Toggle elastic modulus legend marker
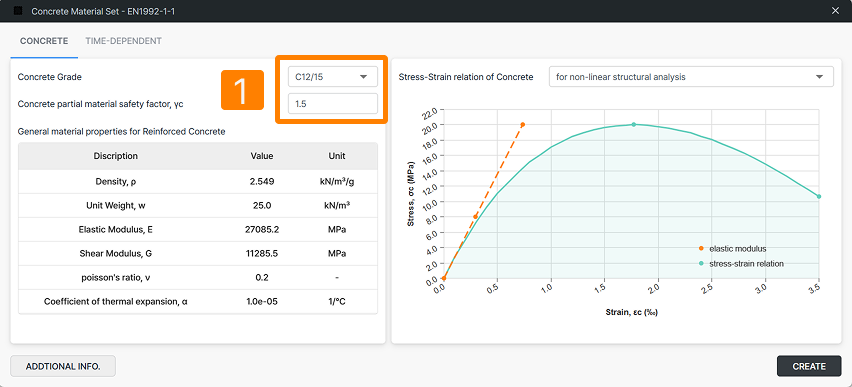This screenshot has height=387, width=852. tap(701, 248)
